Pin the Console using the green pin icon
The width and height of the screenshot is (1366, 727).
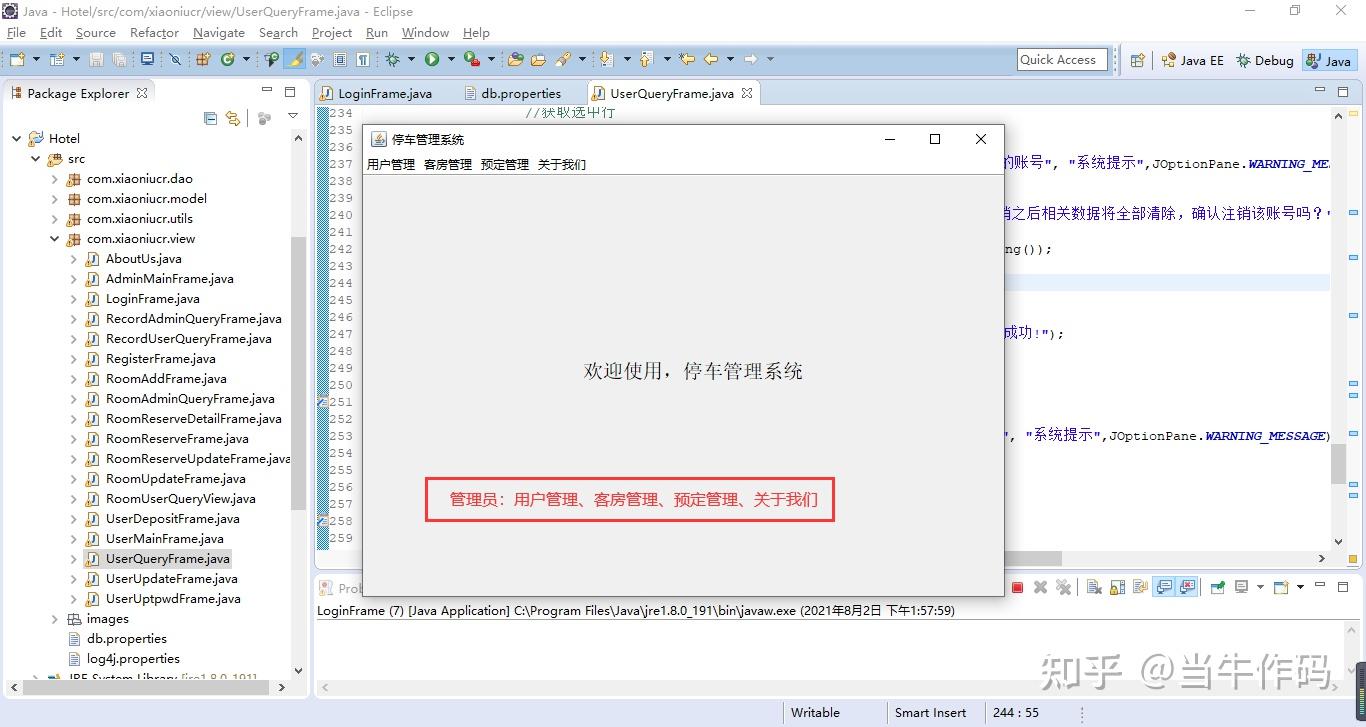1218,587
